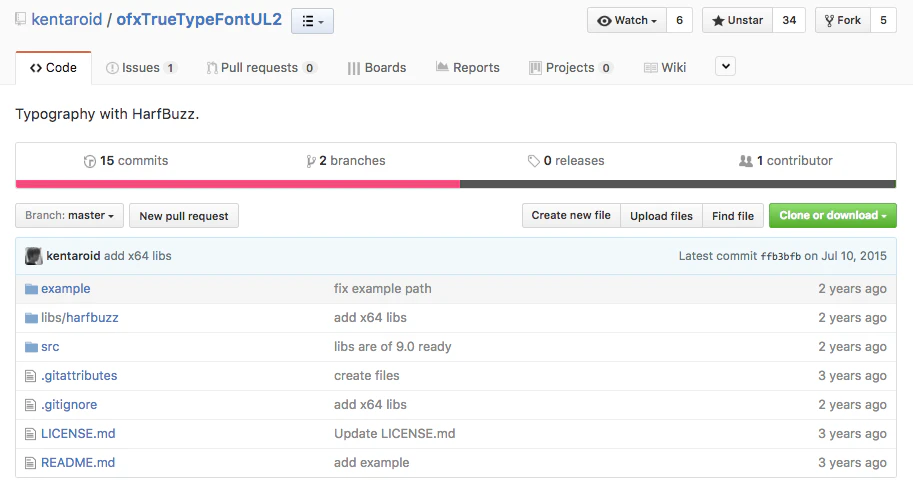Unstar this repository
The height and width of the screenshot is (484, 913).
[737, 20]
